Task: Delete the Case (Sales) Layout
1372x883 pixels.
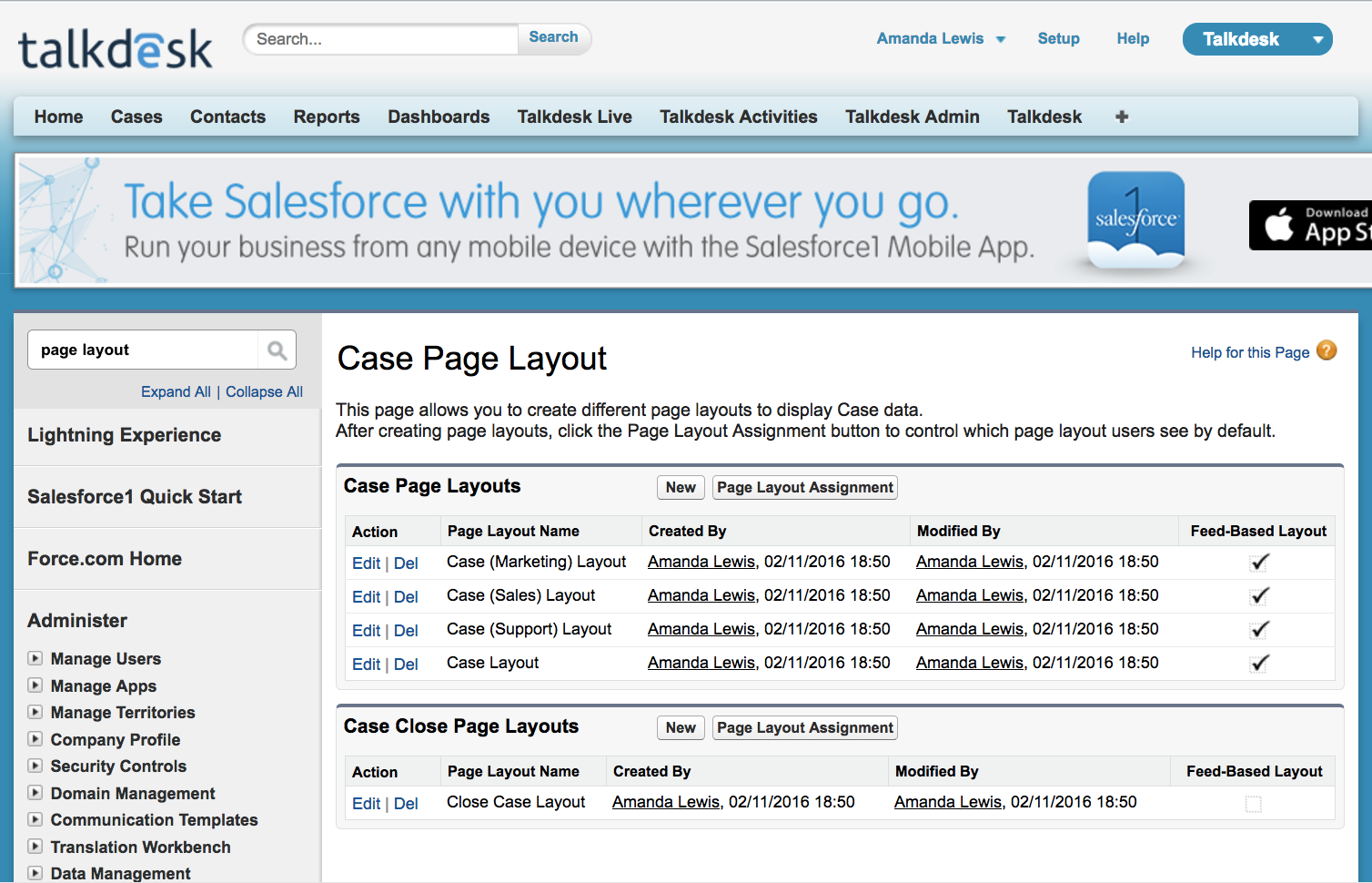Action: [406, 597]
